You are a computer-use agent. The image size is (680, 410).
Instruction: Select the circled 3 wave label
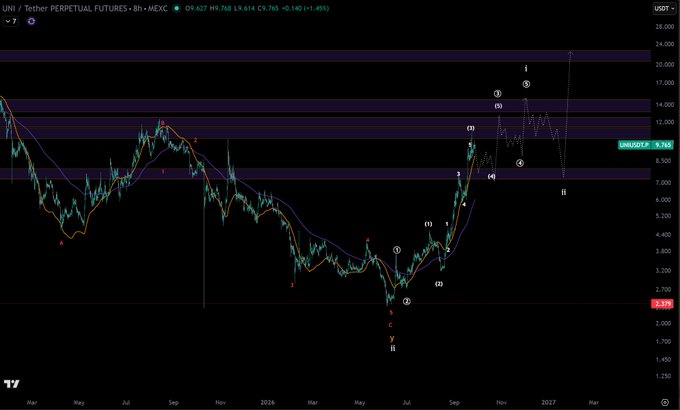tap(497, 93)
